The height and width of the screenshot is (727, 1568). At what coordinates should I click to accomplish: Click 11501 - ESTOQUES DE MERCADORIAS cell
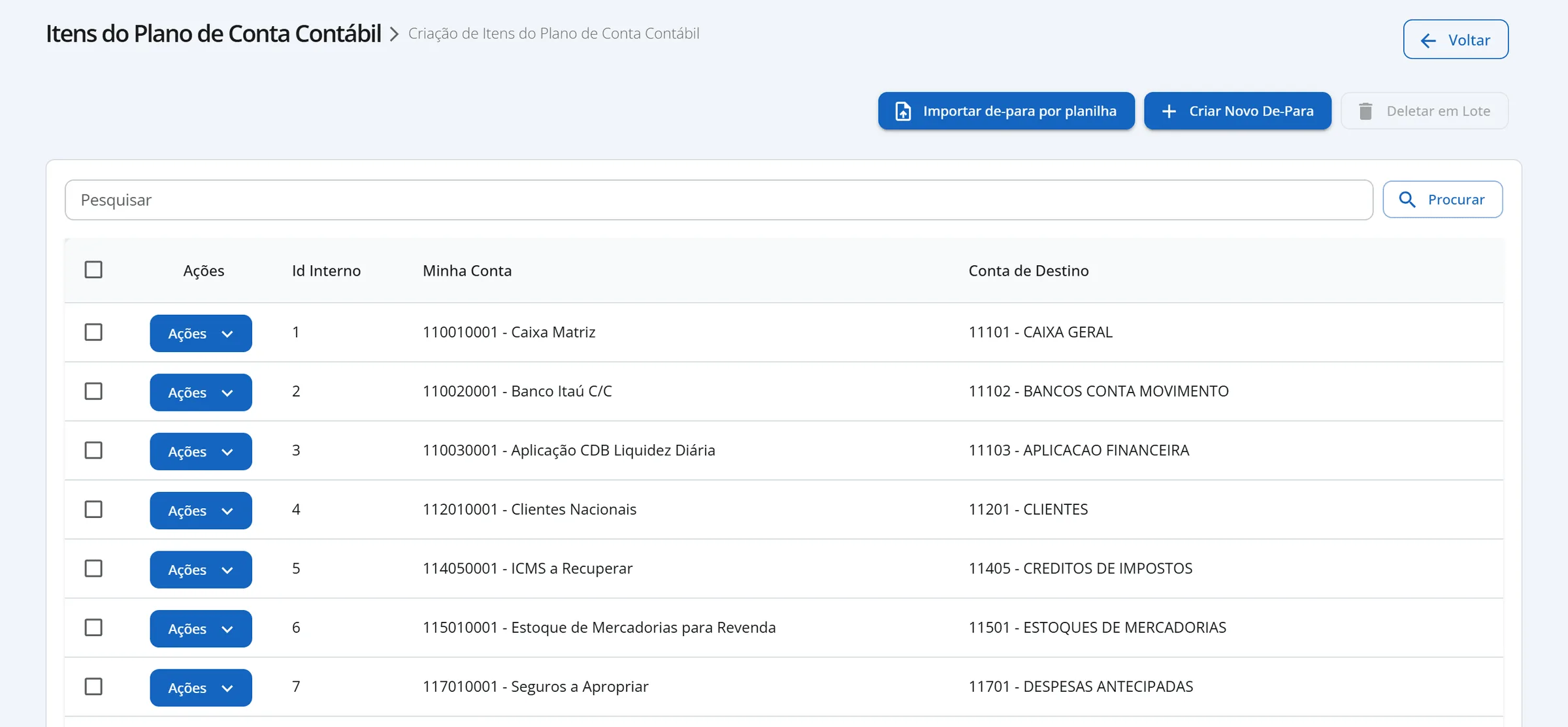coord(1097,628)
